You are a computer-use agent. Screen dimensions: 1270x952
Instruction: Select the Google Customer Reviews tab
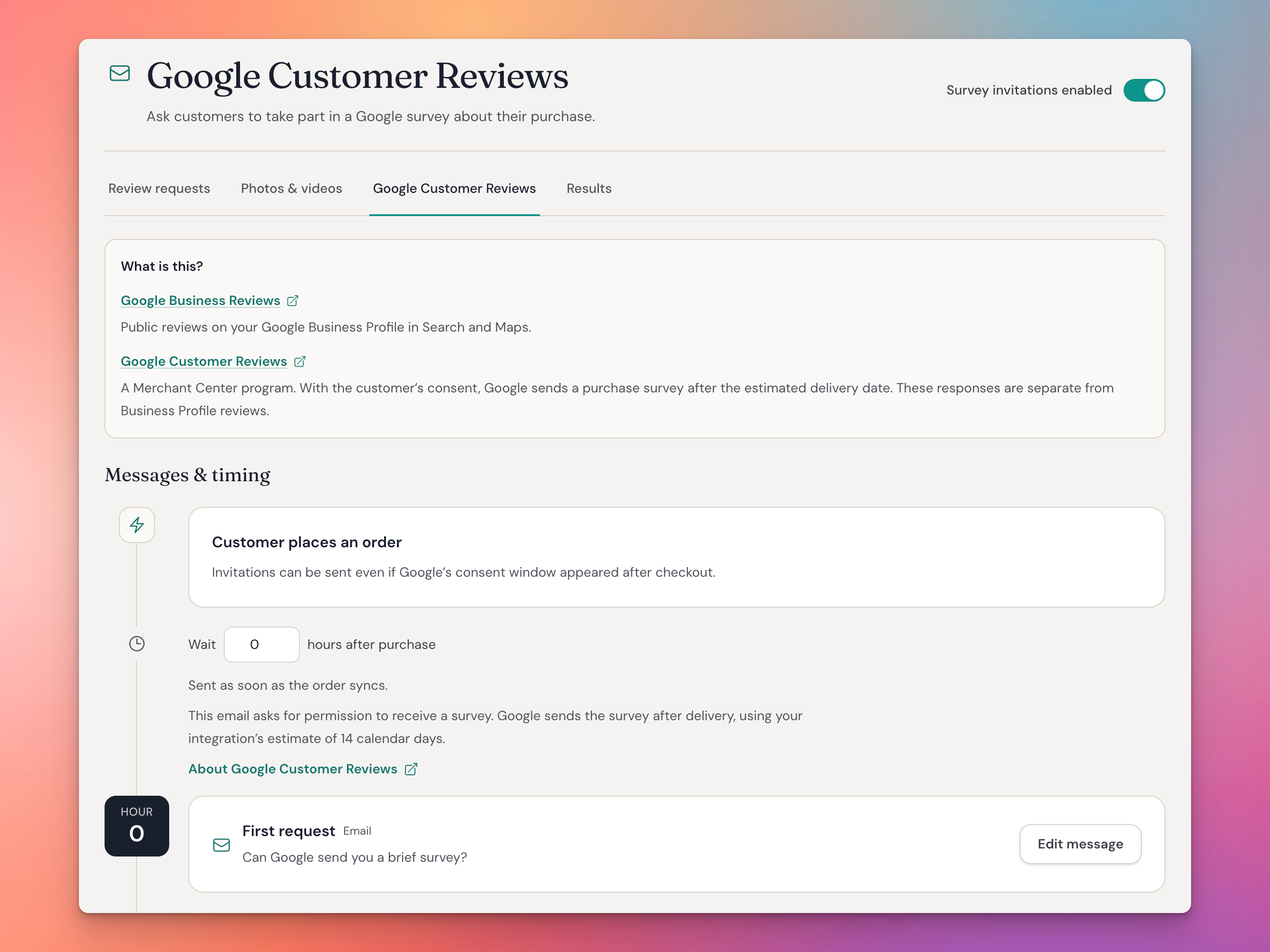pos(454,188)
